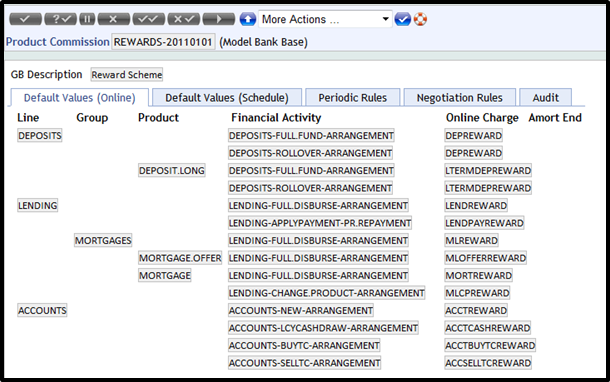The width and height of the screenshot is (610, 382).
Task: Select the MORTGAGE.OFFER product field
Action: [180, 258]
